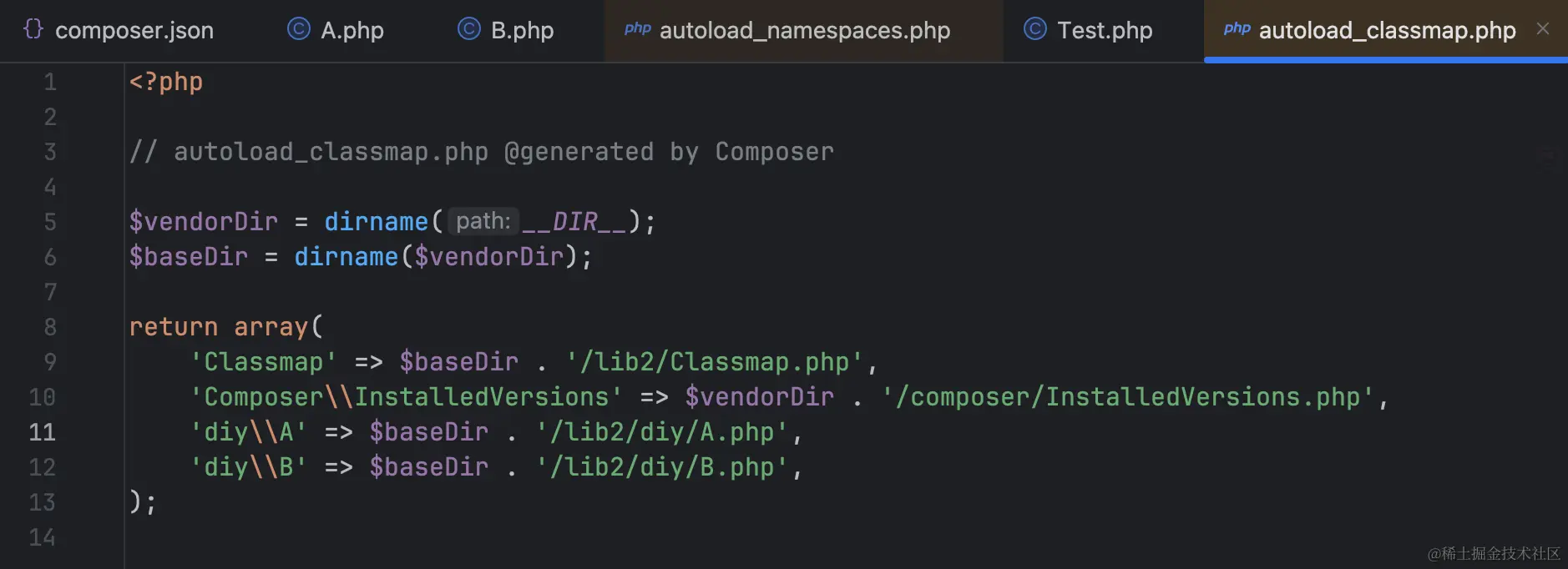1568x569 pixels.
Task: Switch to the composer.json tab
Action: pos(134,30)
